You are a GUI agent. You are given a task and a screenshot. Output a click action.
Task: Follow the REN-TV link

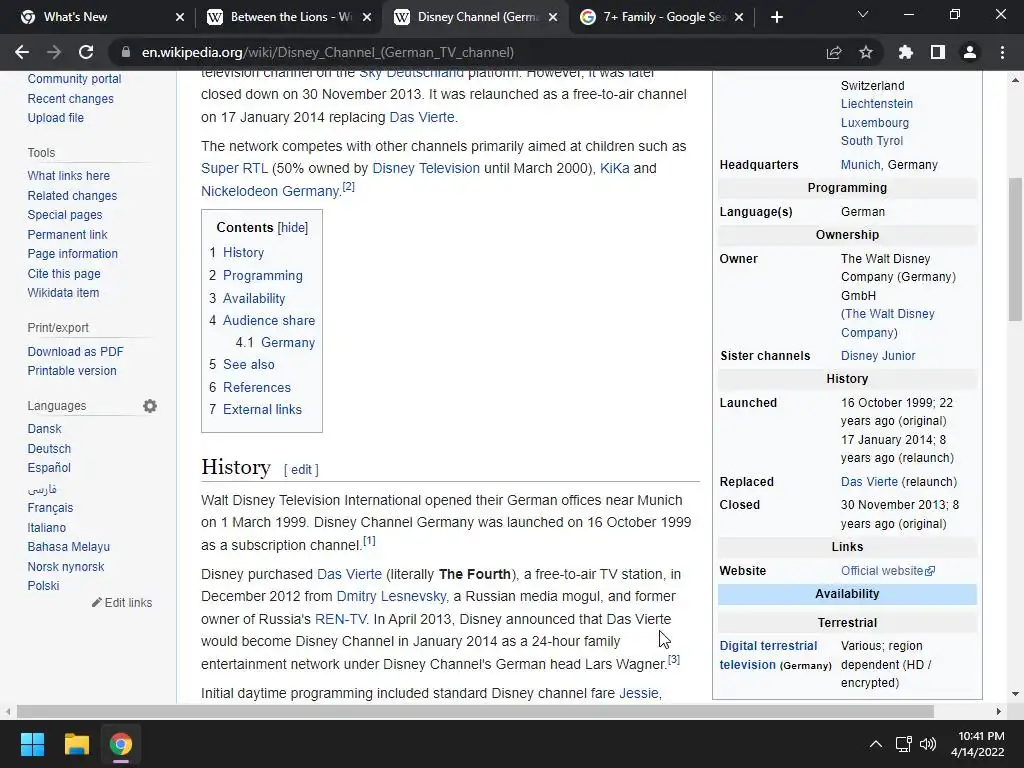[x=340, y=619]
